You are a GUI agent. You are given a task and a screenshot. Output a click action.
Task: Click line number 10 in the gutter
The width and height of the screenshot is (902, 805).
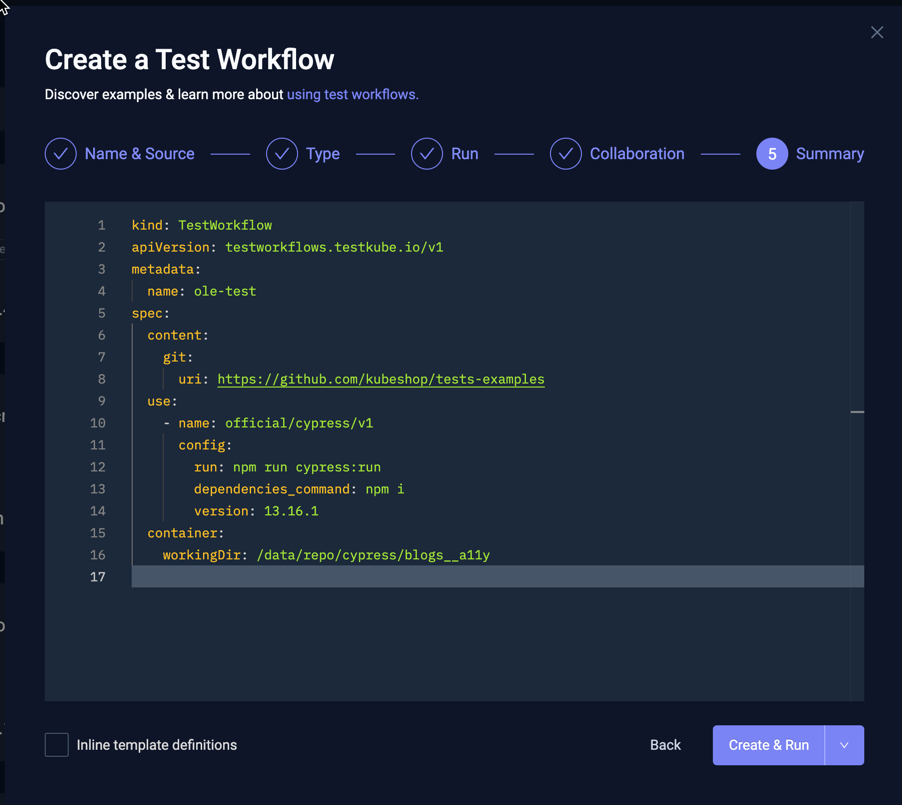pyautogui.click(x=99, y=423)
